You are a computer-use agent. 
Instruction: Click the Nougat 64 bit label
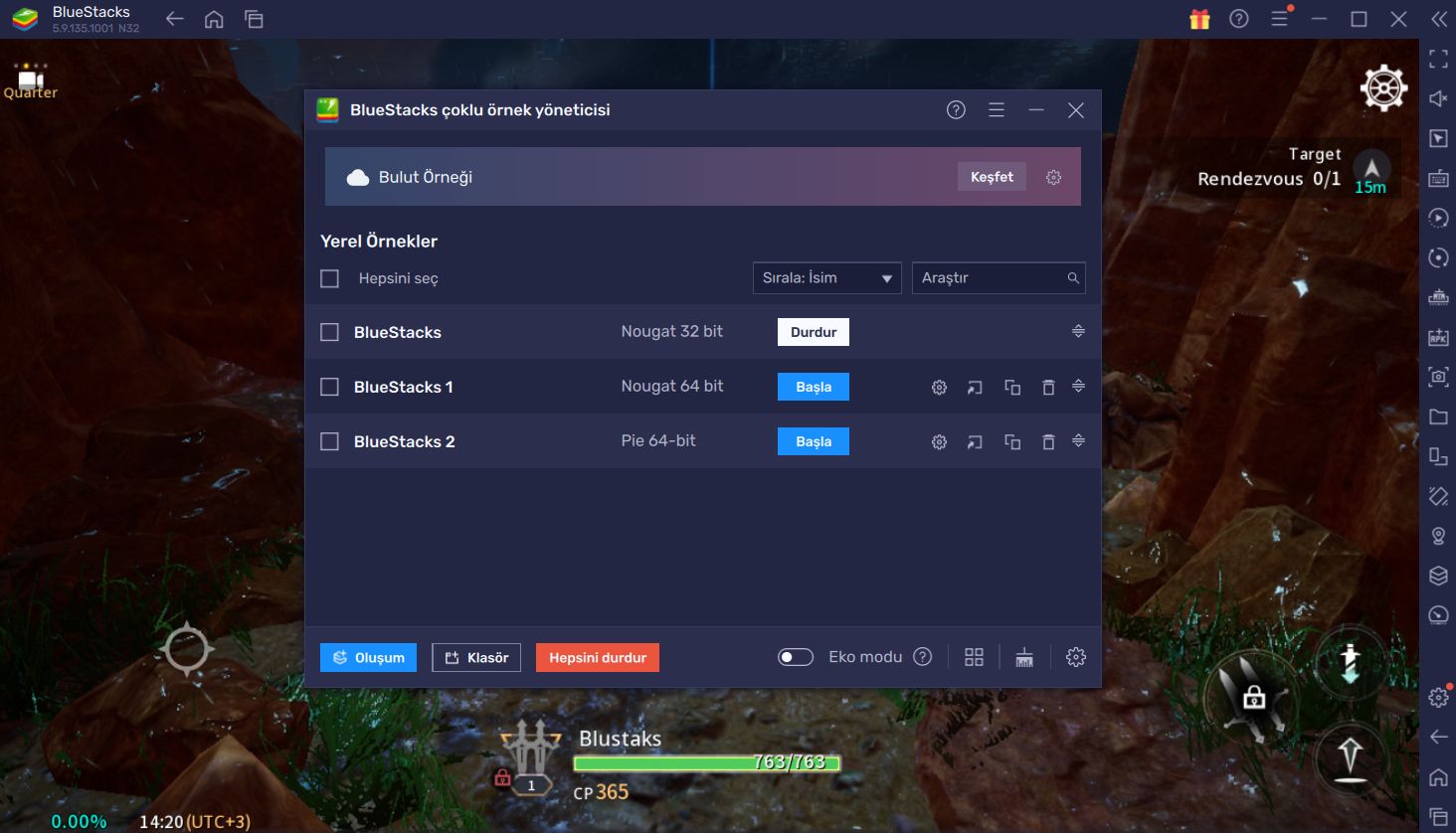(x=672, y=386)
